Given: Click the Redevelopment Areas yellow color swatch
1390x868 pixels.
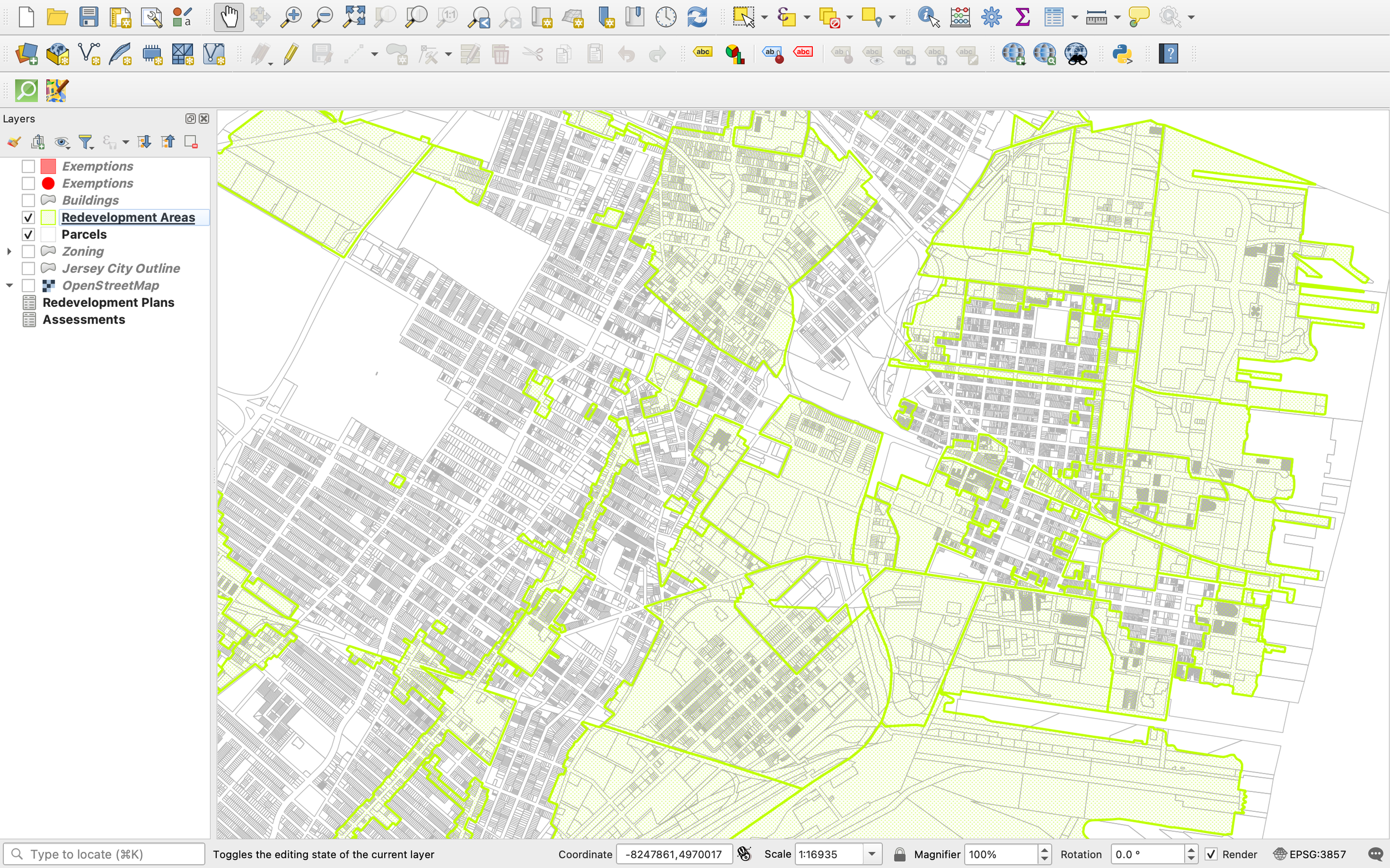Looking at the screenshot, I should click(x=48, y=218).
